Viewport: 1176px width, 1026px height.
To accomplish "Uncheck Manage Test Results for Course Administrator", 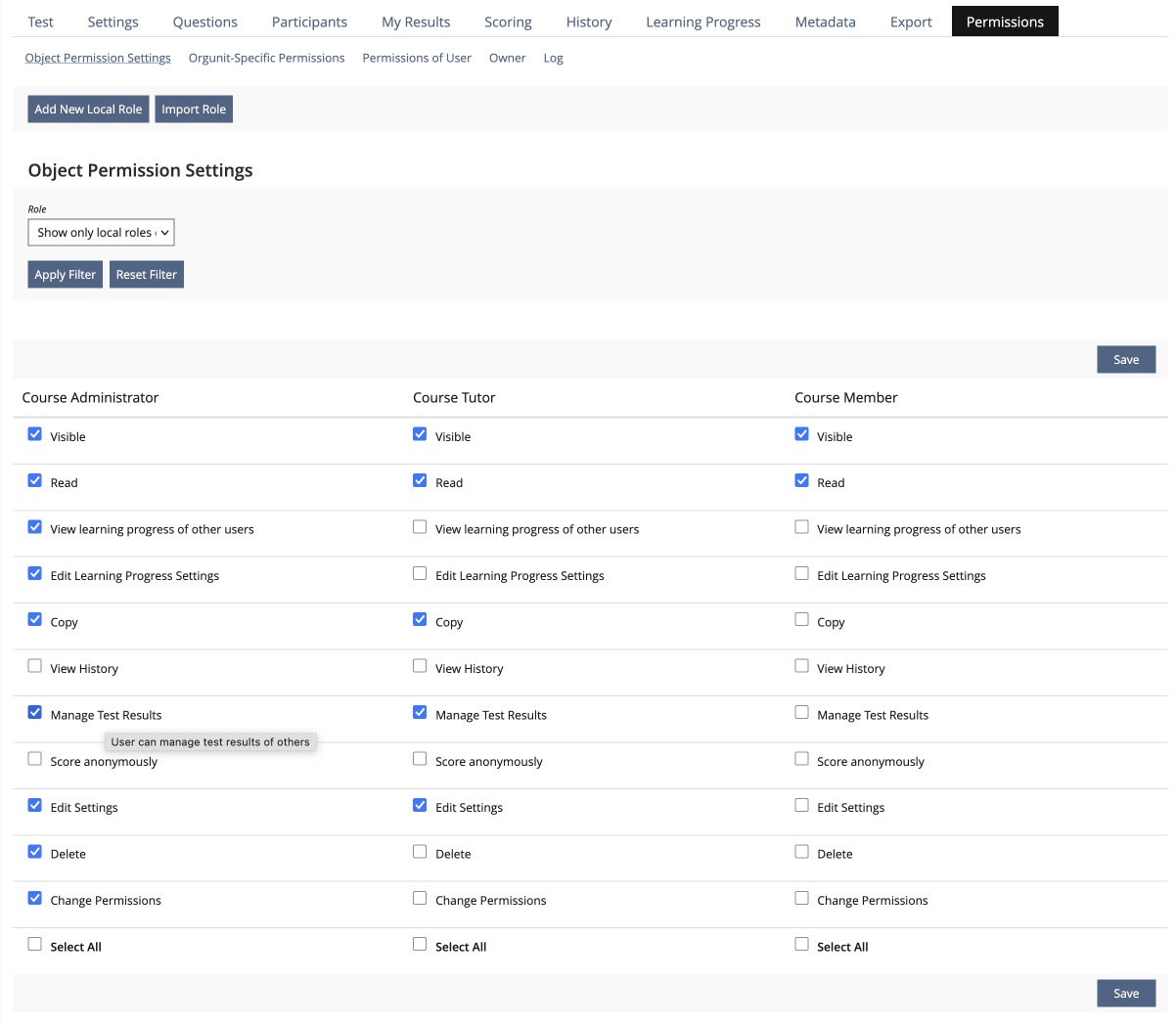I will pos(34,713).
